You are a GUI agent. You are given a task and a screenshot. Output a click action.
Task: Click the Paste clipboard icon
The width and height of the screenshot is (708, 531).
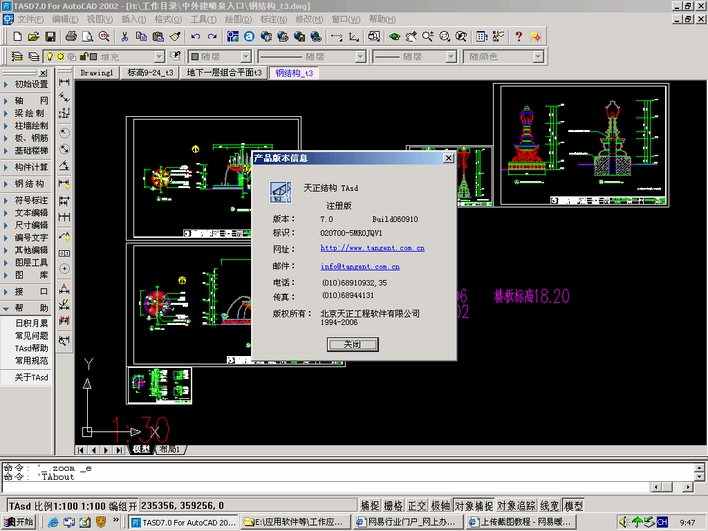(x=158, y=37)
